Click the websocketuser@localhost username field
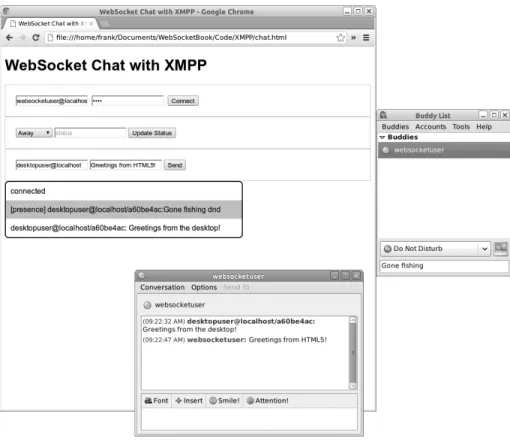The height and width of the screenshot is (441, 510). [x=52, y=101]
